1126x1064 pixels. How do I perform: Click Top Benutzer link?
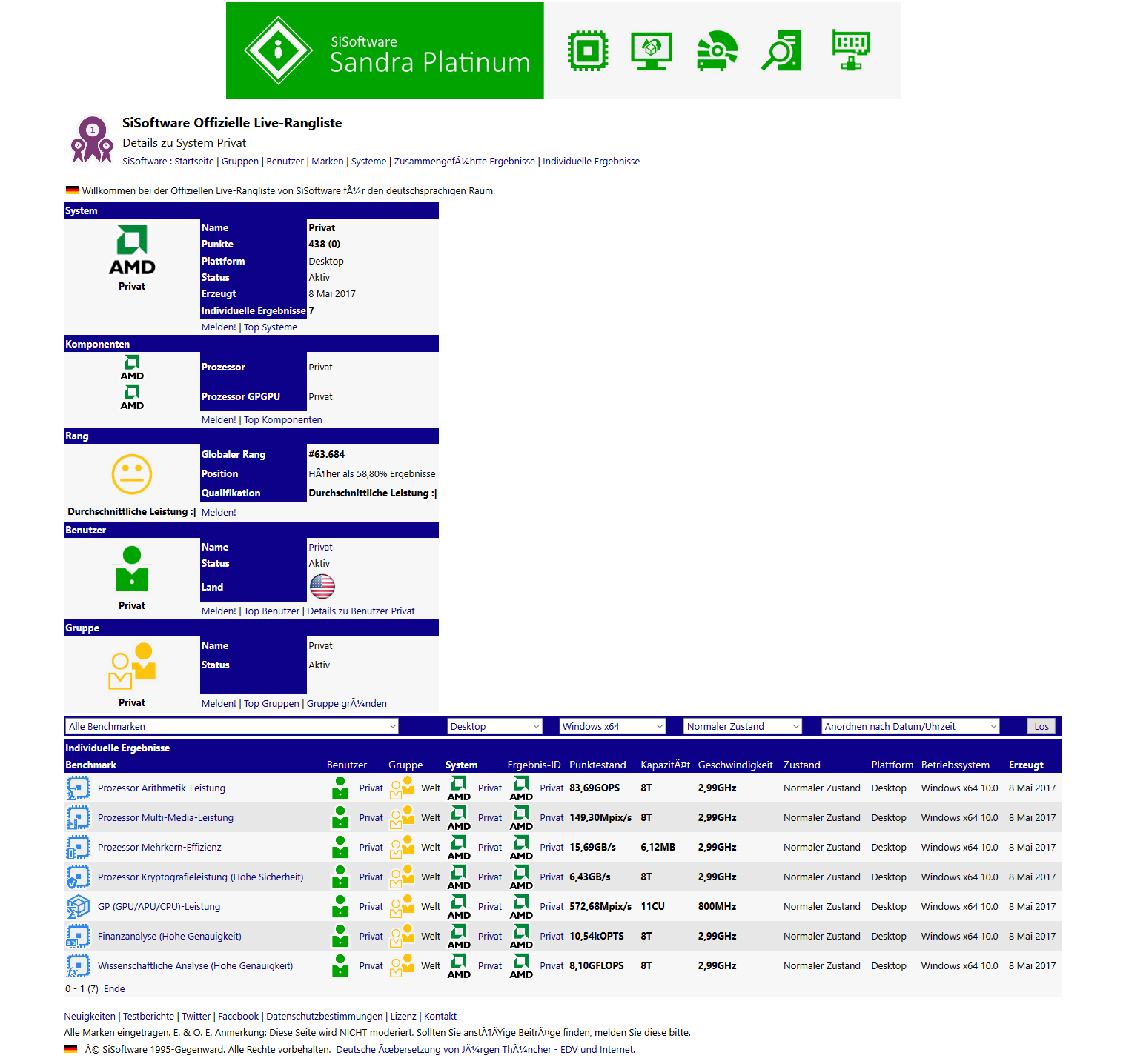coord(272,611)
